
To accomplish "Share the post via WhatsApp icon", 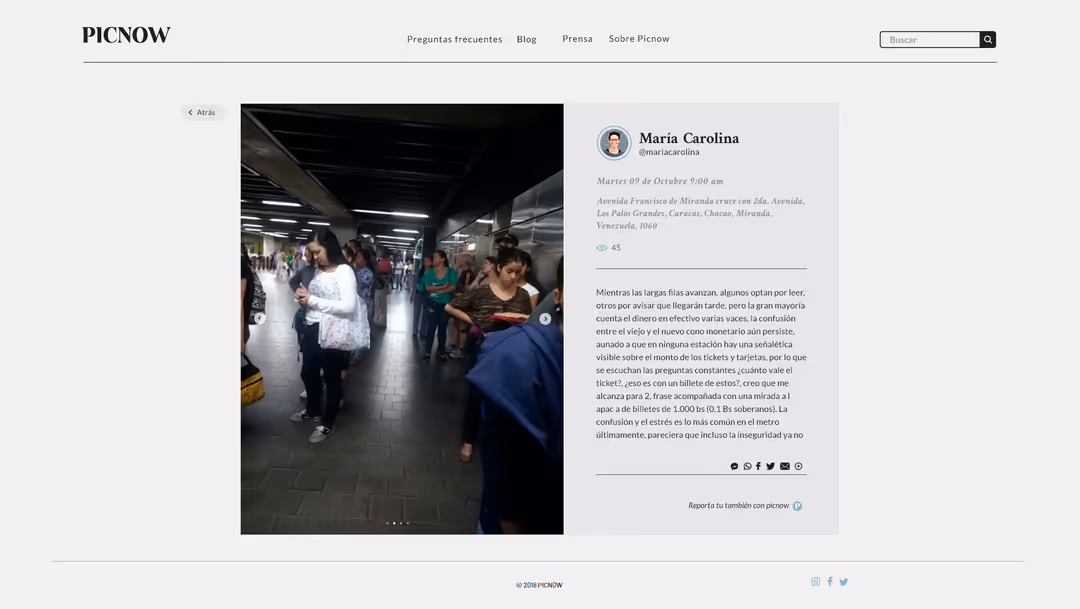I will [x=747, y=466].
